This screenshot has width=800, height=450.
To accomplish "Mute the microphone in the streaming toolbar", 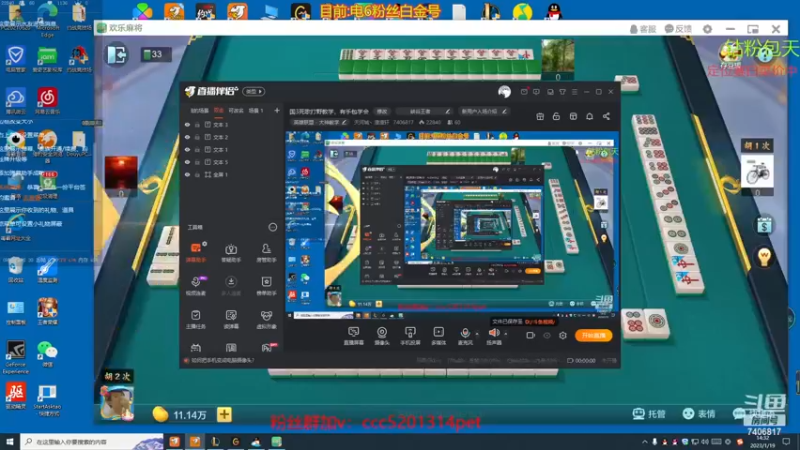I will pyautogui.click(x=465, y=335).
